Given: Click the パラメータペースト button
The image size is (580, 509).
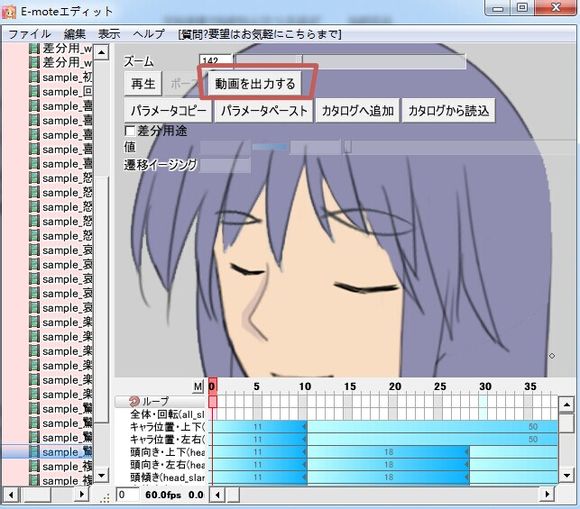Looking at the screenshot, I should pos(264,110).
